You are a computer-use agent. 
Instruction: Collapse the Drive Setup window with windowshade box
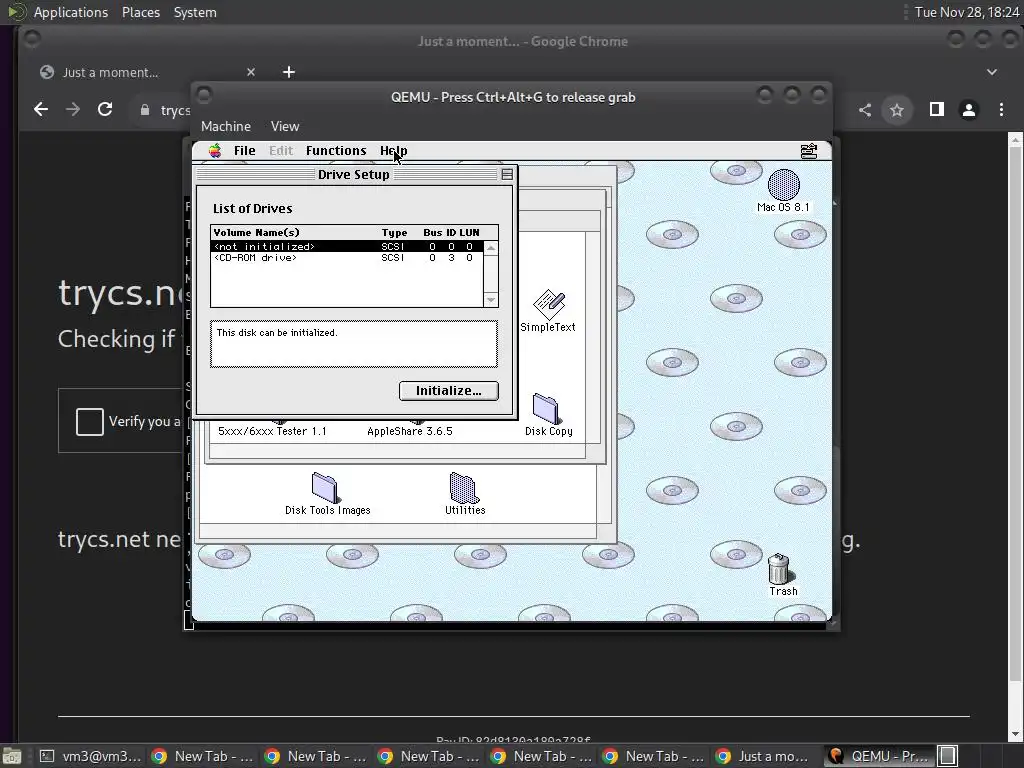coord(507,174)
